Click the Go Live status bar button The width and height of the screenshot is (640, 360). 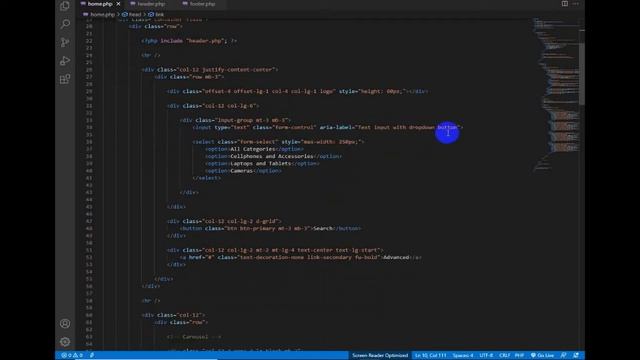click(542, 356)
